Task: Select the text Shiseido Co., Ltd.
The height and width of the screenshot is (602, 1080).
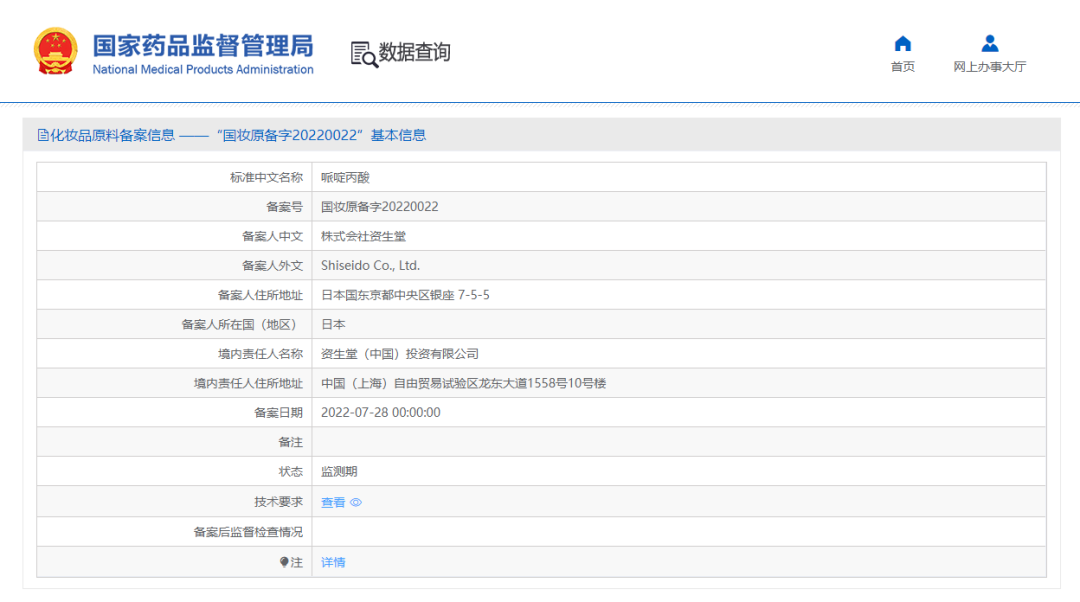Action: click(x=371, y=266)
